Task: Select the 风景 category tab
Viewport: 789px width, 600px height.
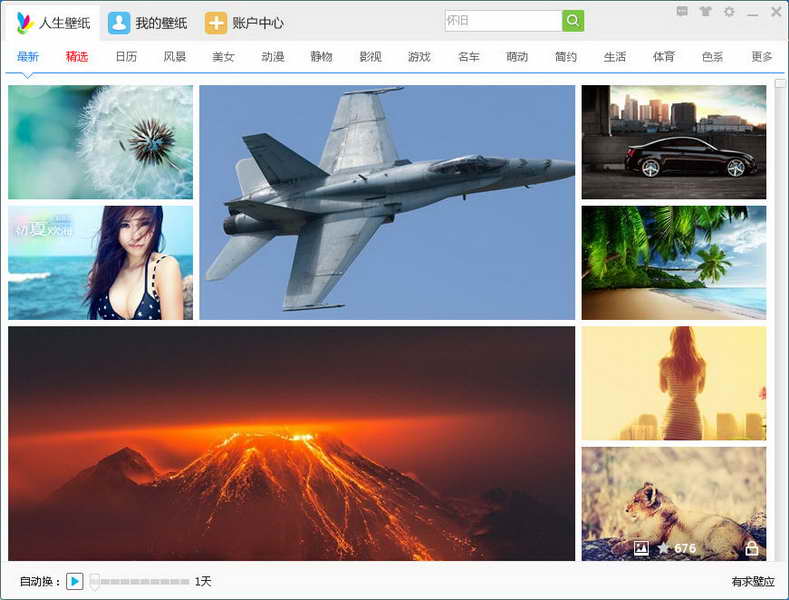Action: 175,57
